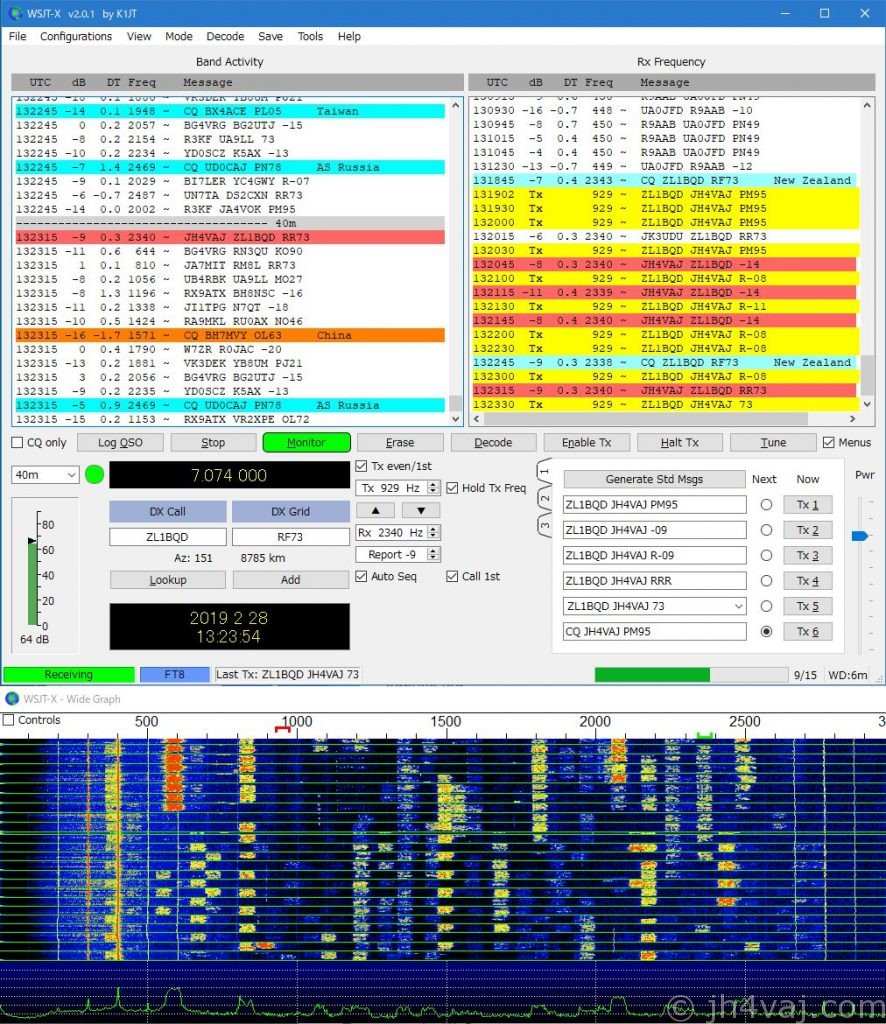
Task: Select Next radio for Tx 6 CQ message
Action: point(767,632)
